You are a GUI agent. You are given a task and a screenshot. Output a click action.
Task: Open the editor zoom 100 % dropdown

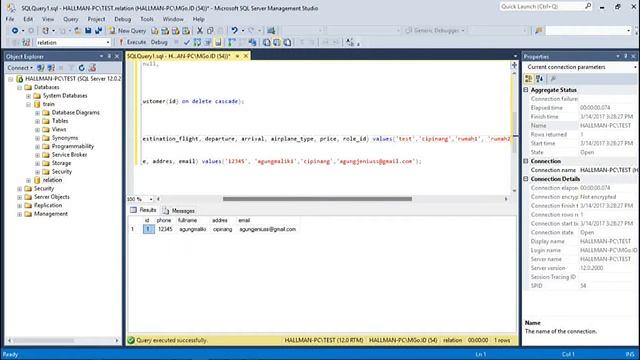point(151,199)
